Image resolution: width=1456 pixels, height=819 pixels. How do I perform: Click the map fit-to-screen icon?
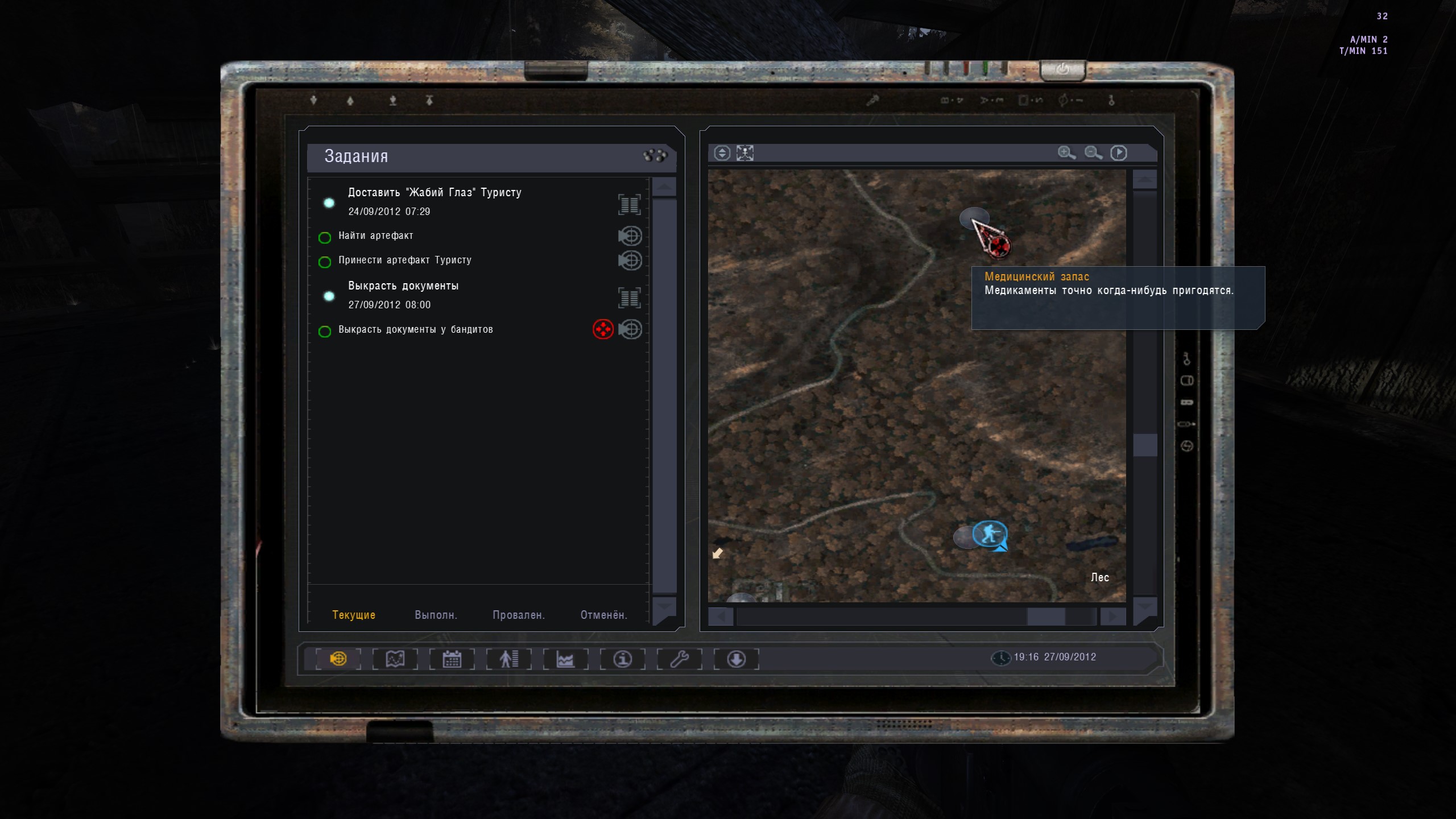745,153
